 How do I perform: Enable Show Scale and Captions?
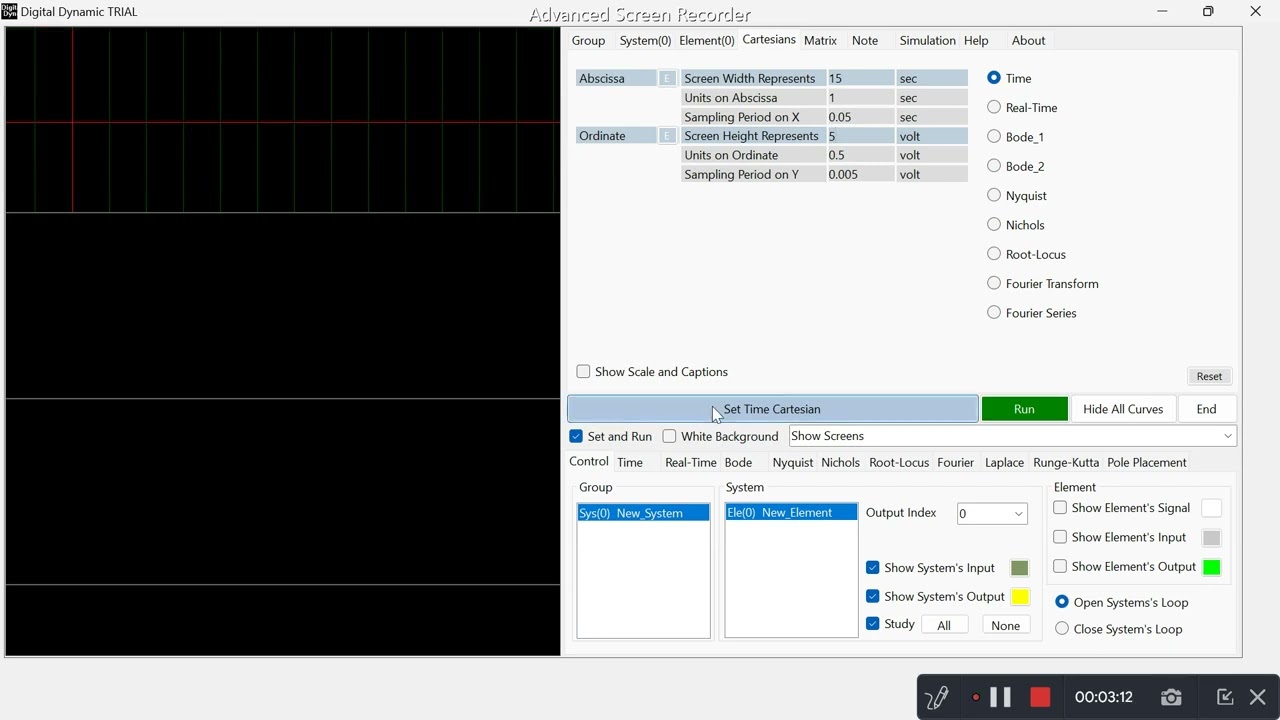pyautogui.click(x=584, y=372)
